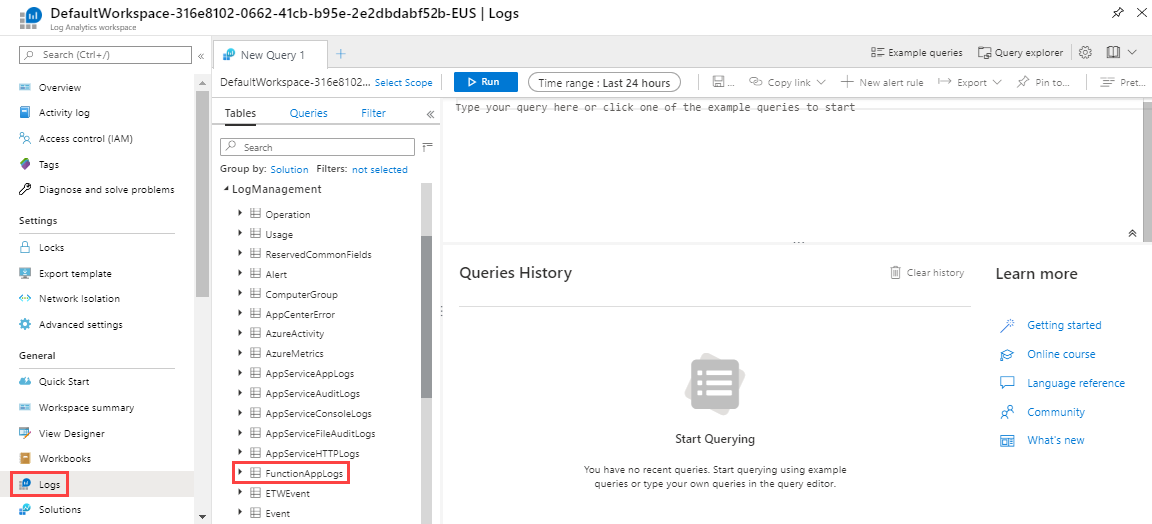This screenshot has height=524, width=1152.
Task: Open the Overview icon in sidebar
Action: (25, 87)
